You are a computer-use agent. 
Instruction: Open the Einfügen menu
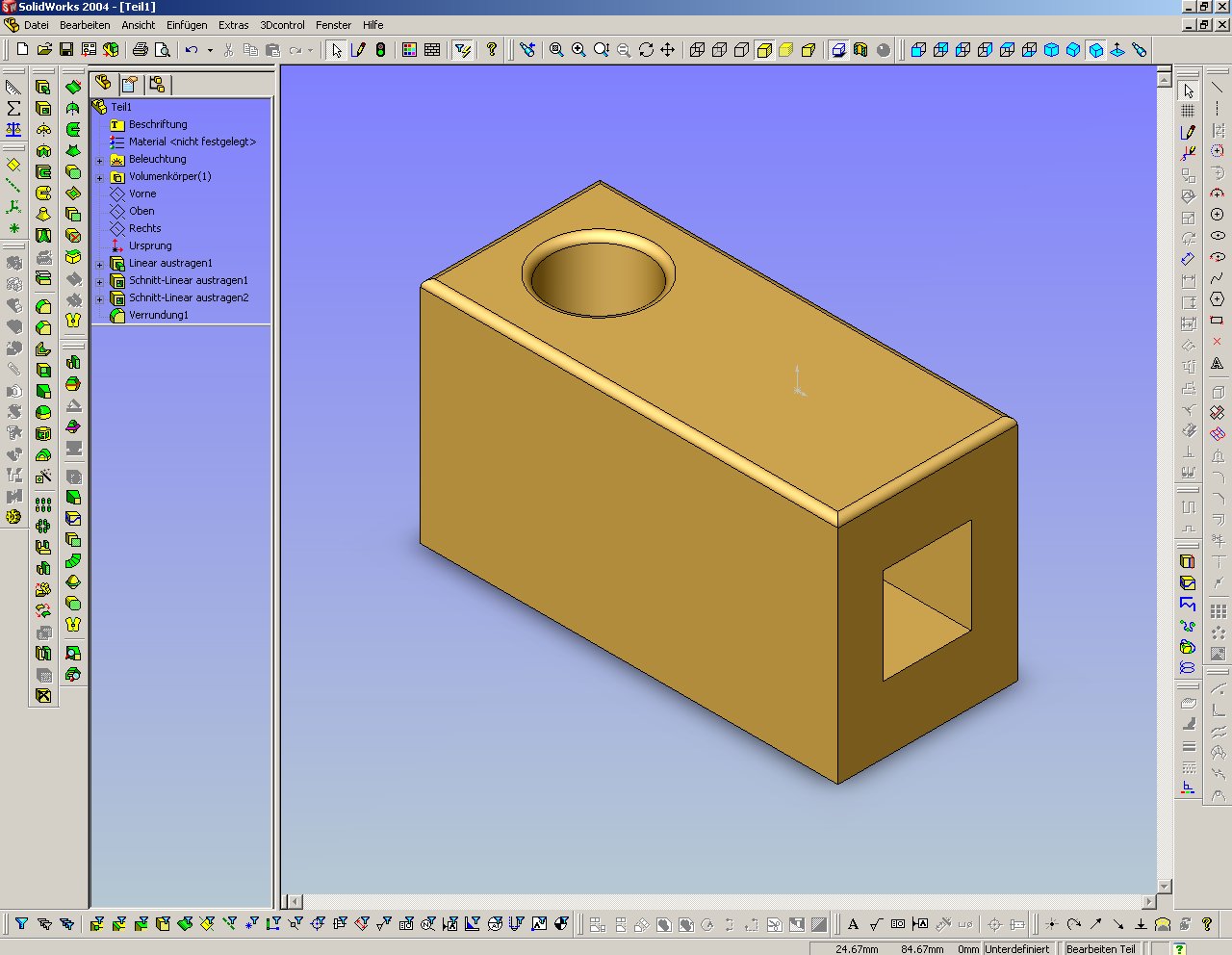tap(187, 25)
